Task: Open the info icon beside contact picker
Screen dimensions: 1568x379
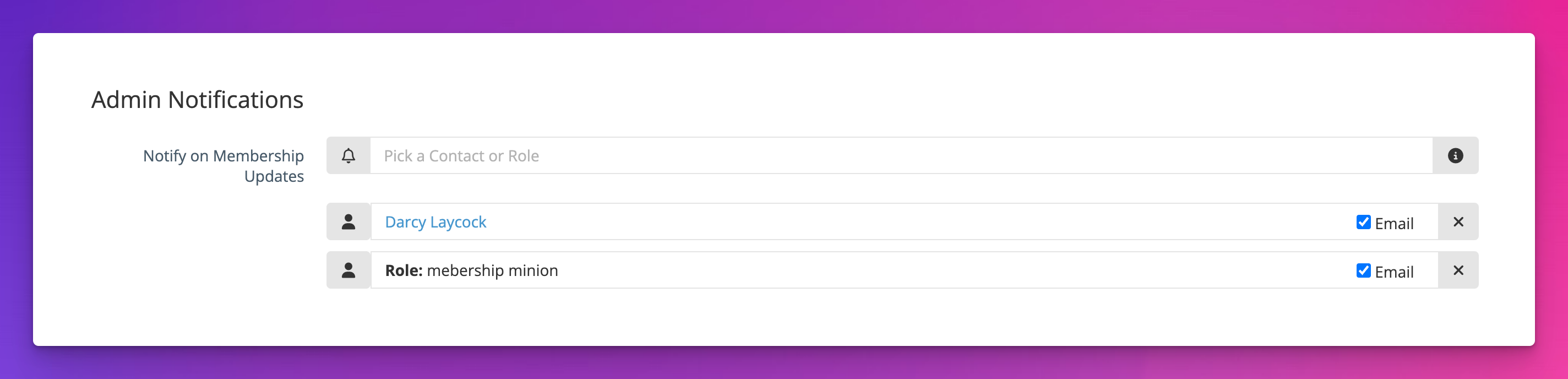Action: [x=1455, y=155]
